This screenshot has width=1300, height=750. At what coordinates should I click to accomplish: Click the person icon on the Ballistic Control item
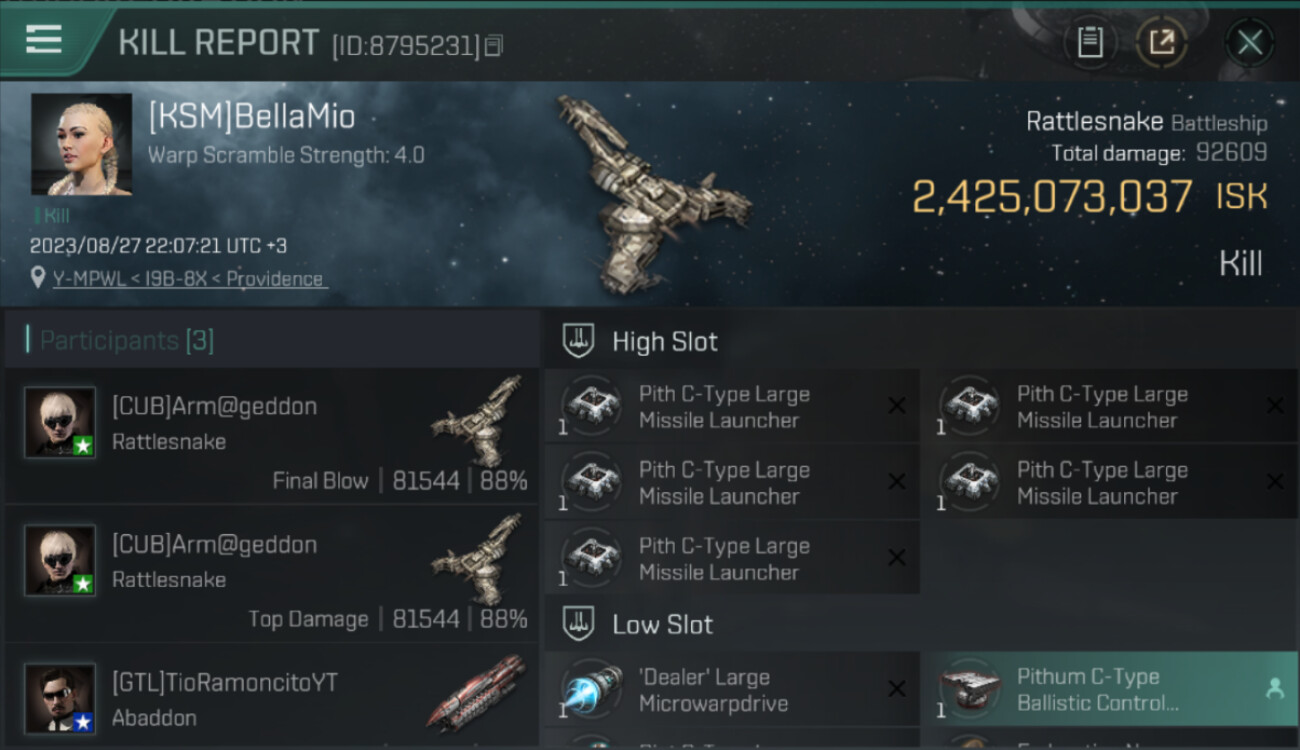pos(1274,688)
